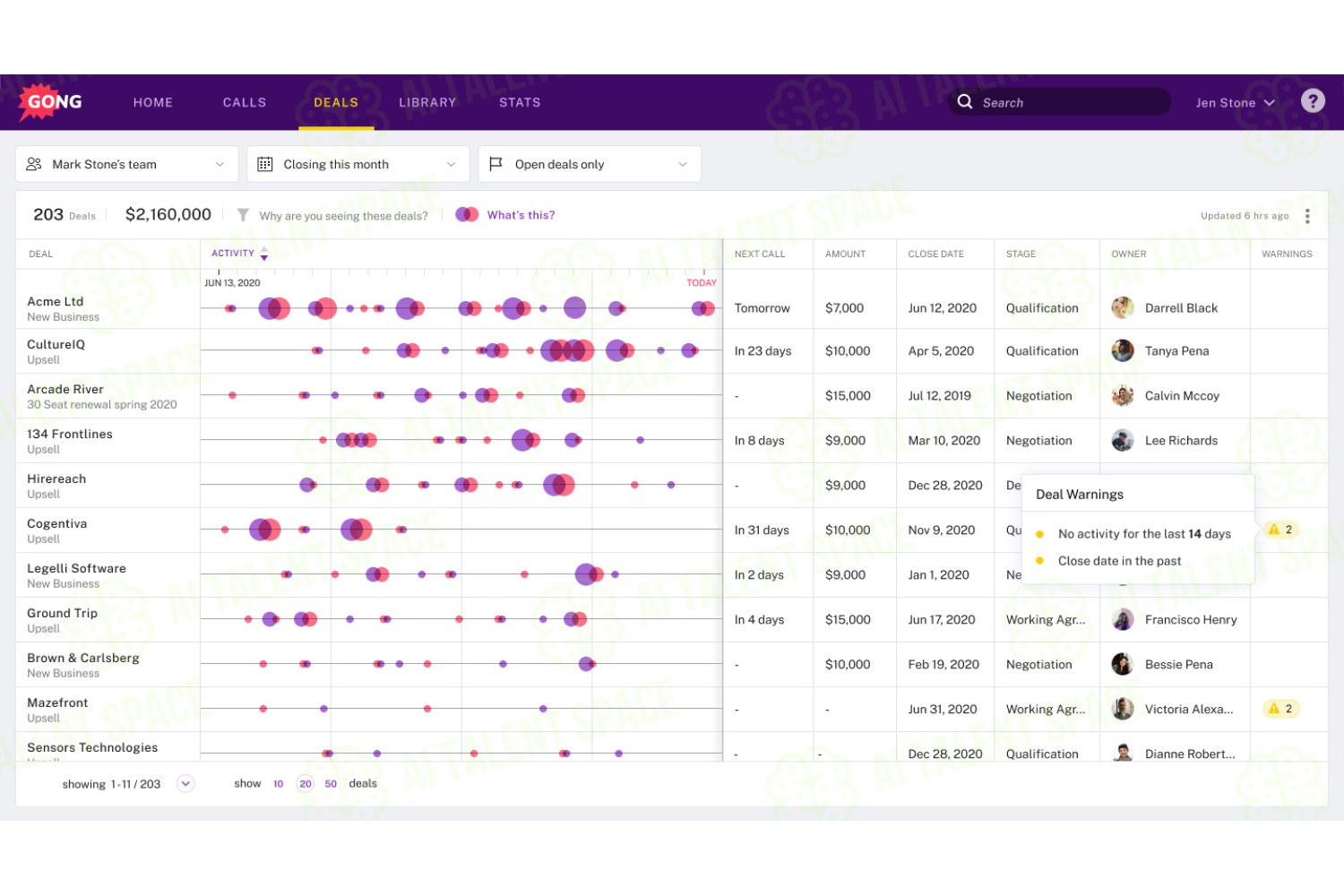This screenshot has width=1344, height=896.
Task: Select the Deals tab
Action: pos(336,102)
